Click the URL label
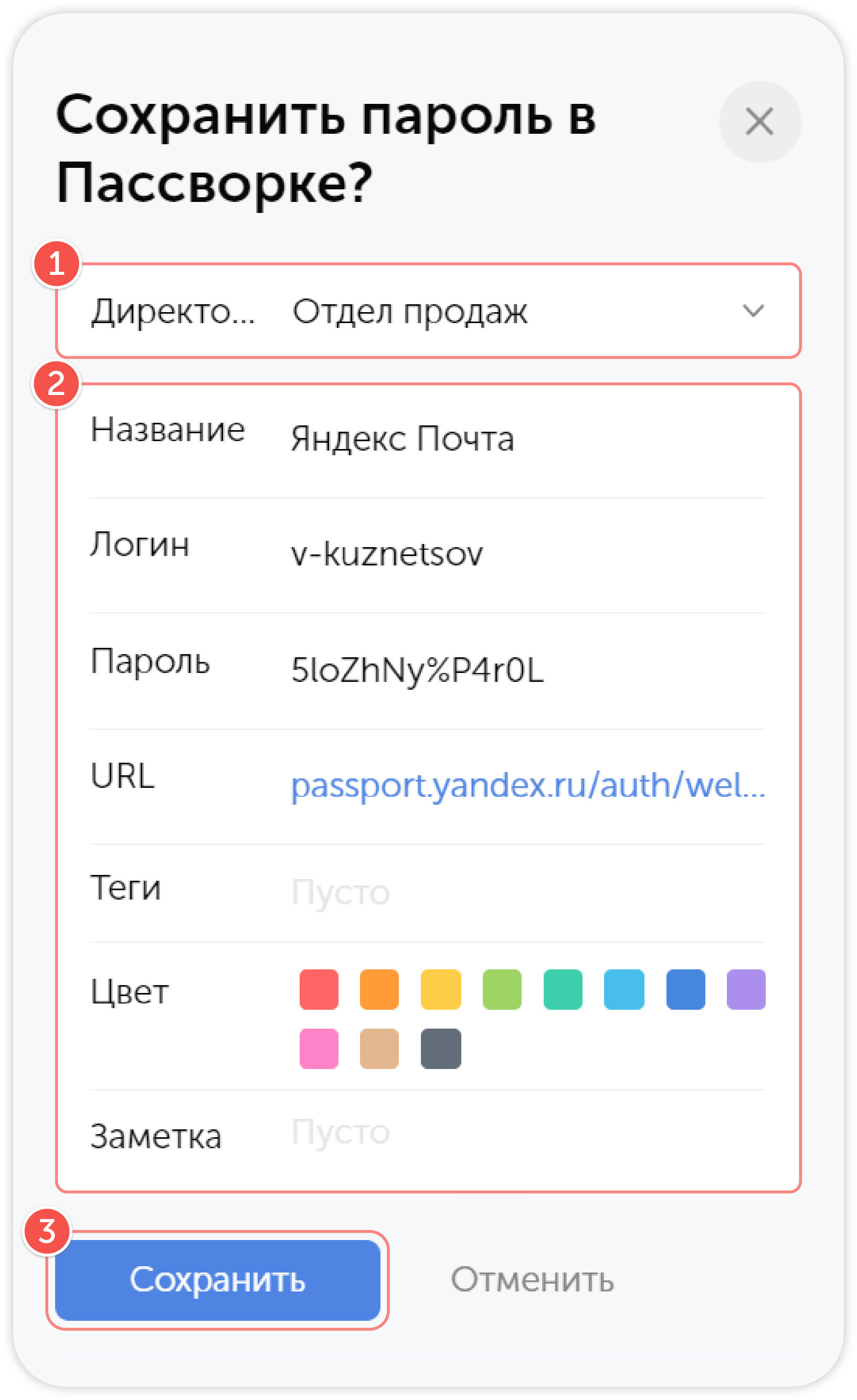This screenshot has height=1400, width=857. pyautogui.click(x=123, y=776)
